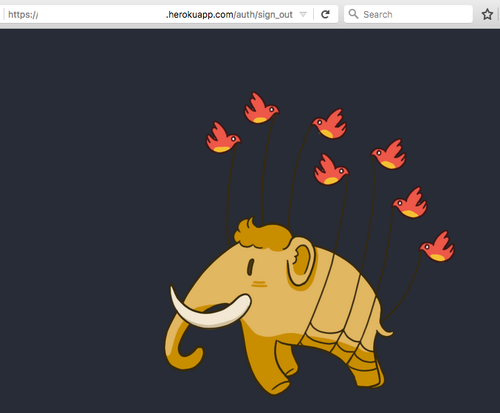Screen dimensions: 500x413
Task: Select the herokuapp.com domain in the address bar
Action: 200,15
